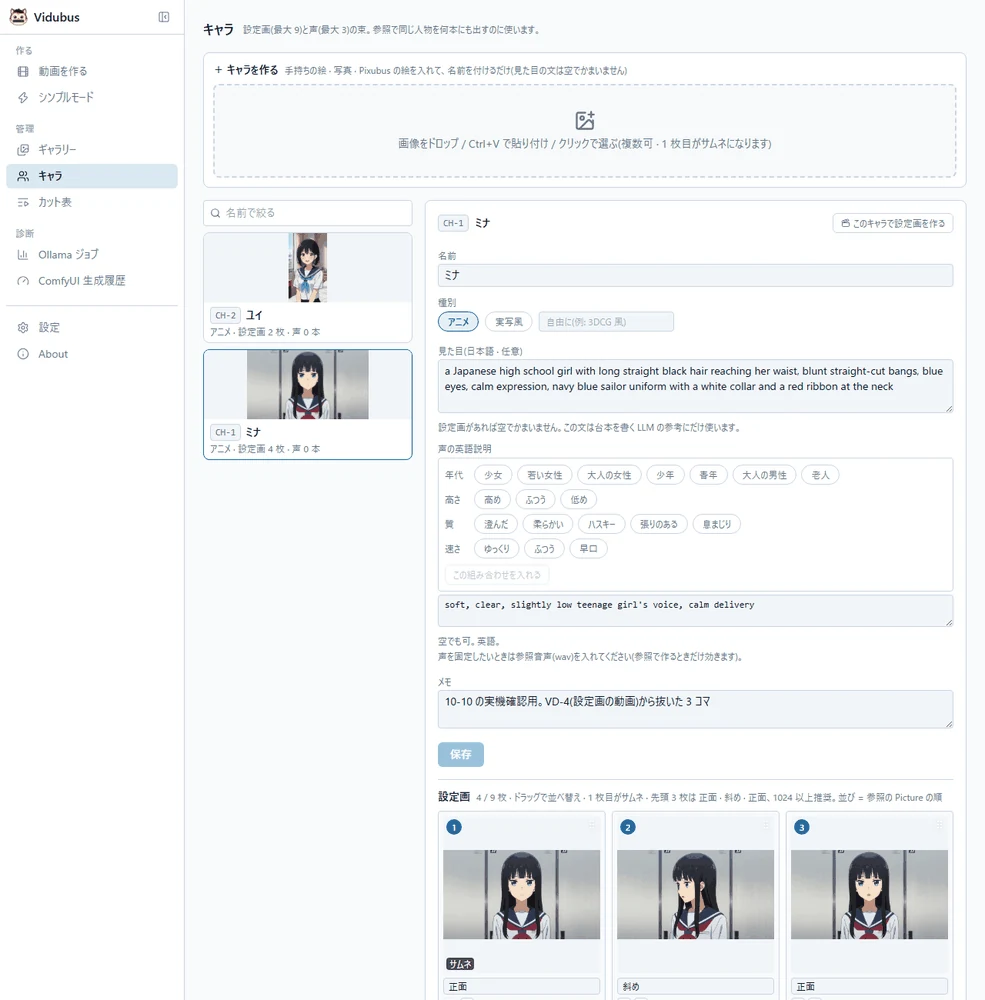This screenshot has height=1000, width=985.
Task: Select the CH-2 ユイ character card
Action: [307, 288]
